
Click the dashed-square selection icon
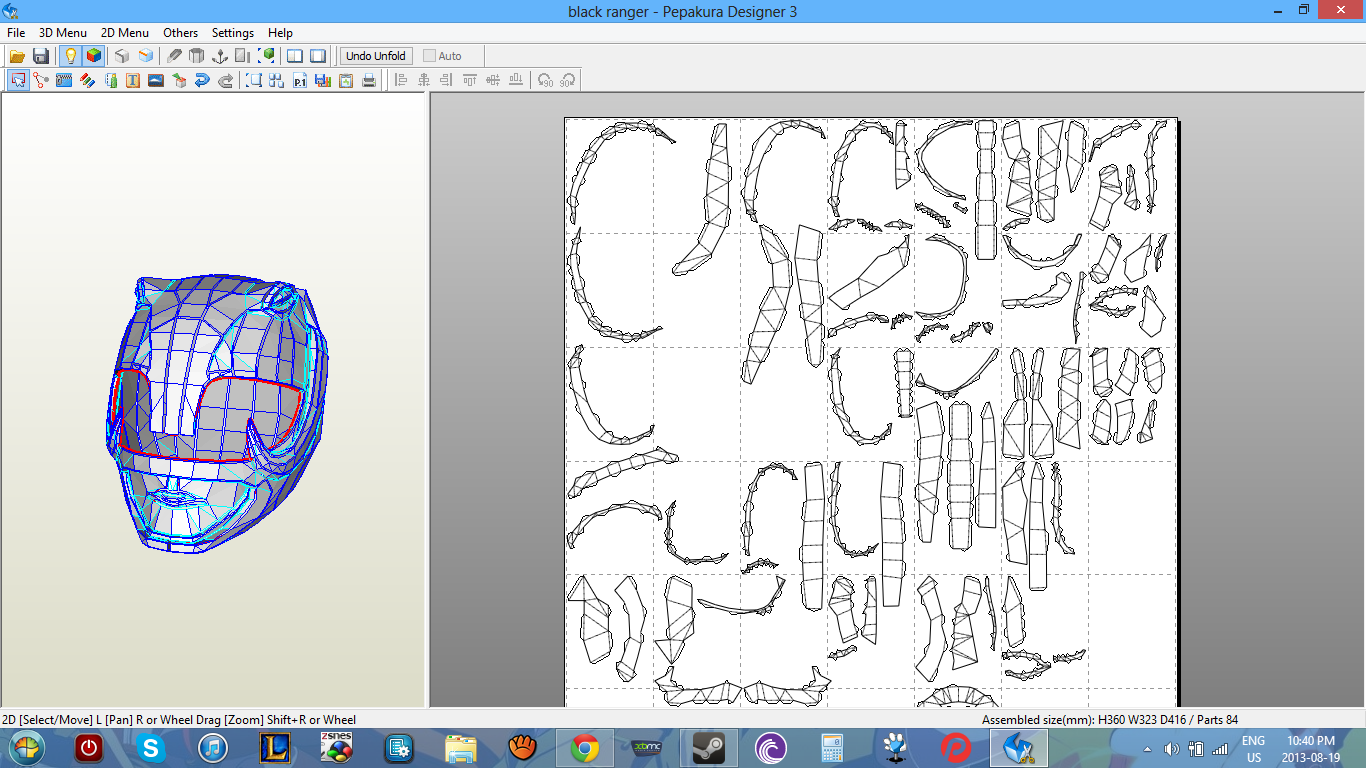(254, 80)
